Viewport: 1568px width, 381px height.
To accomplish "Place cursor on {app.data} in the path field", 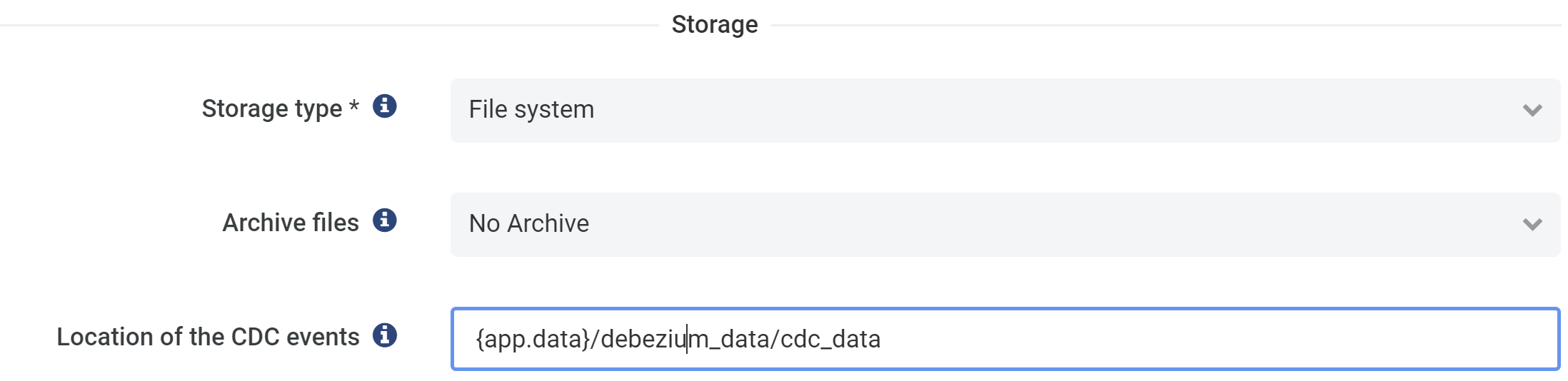I will 533,339.
